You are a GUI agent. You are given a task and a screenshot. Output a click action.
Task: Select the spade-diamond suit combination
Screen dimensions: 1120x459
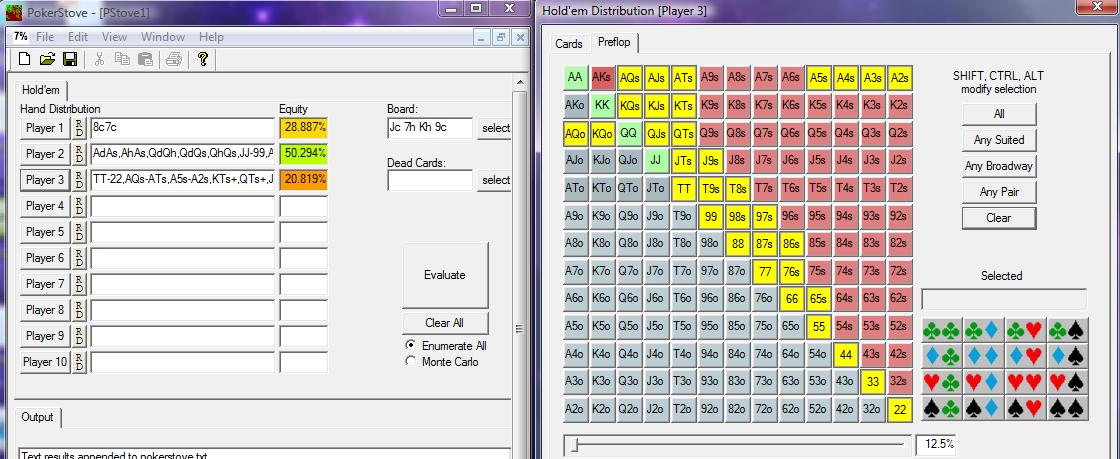pos(984,408)
